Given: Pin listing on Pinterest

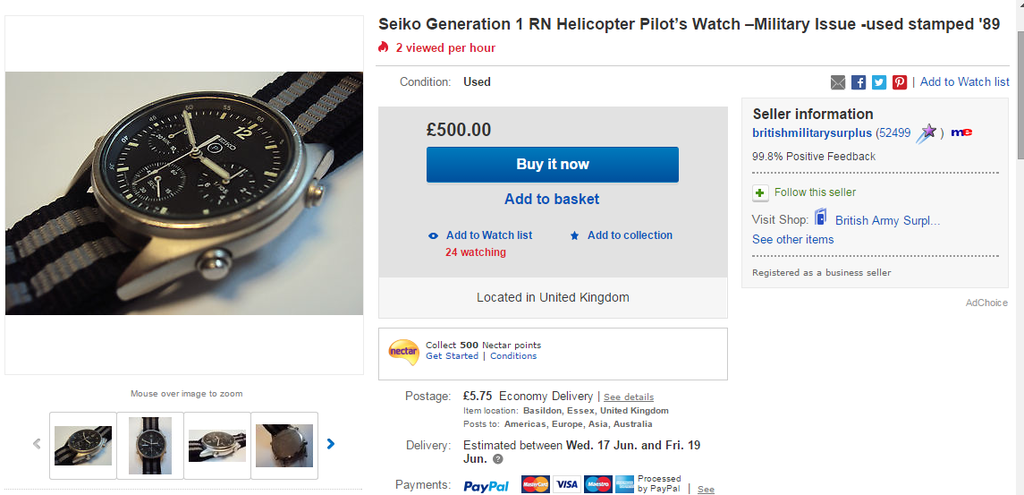Looking at the screenshot, I should coord(900,82).
